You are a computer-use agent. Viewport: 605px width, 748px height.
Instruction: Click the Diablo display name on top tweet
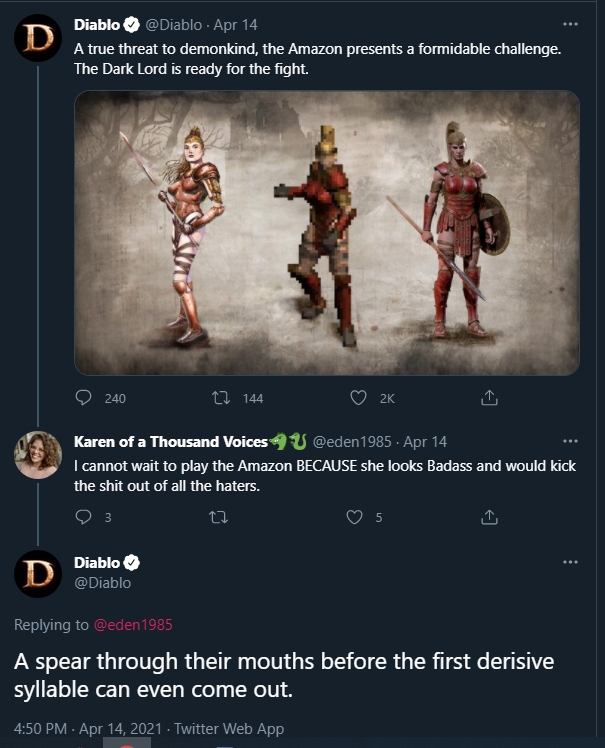tap(96, 23)
